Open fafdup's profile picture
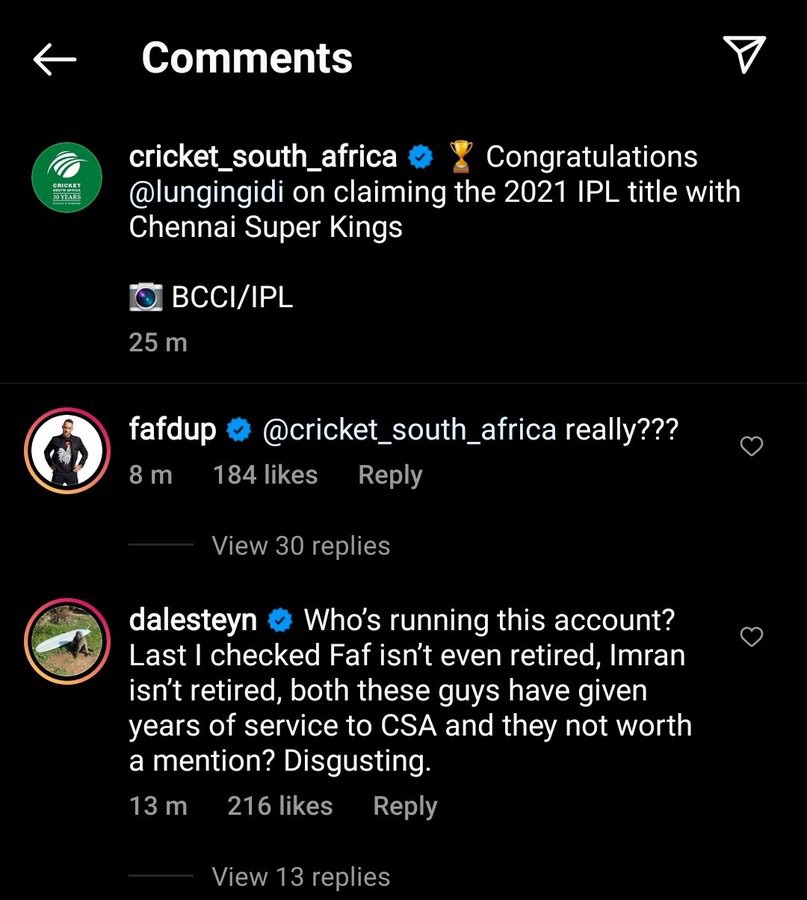 [x=68, y=451]
